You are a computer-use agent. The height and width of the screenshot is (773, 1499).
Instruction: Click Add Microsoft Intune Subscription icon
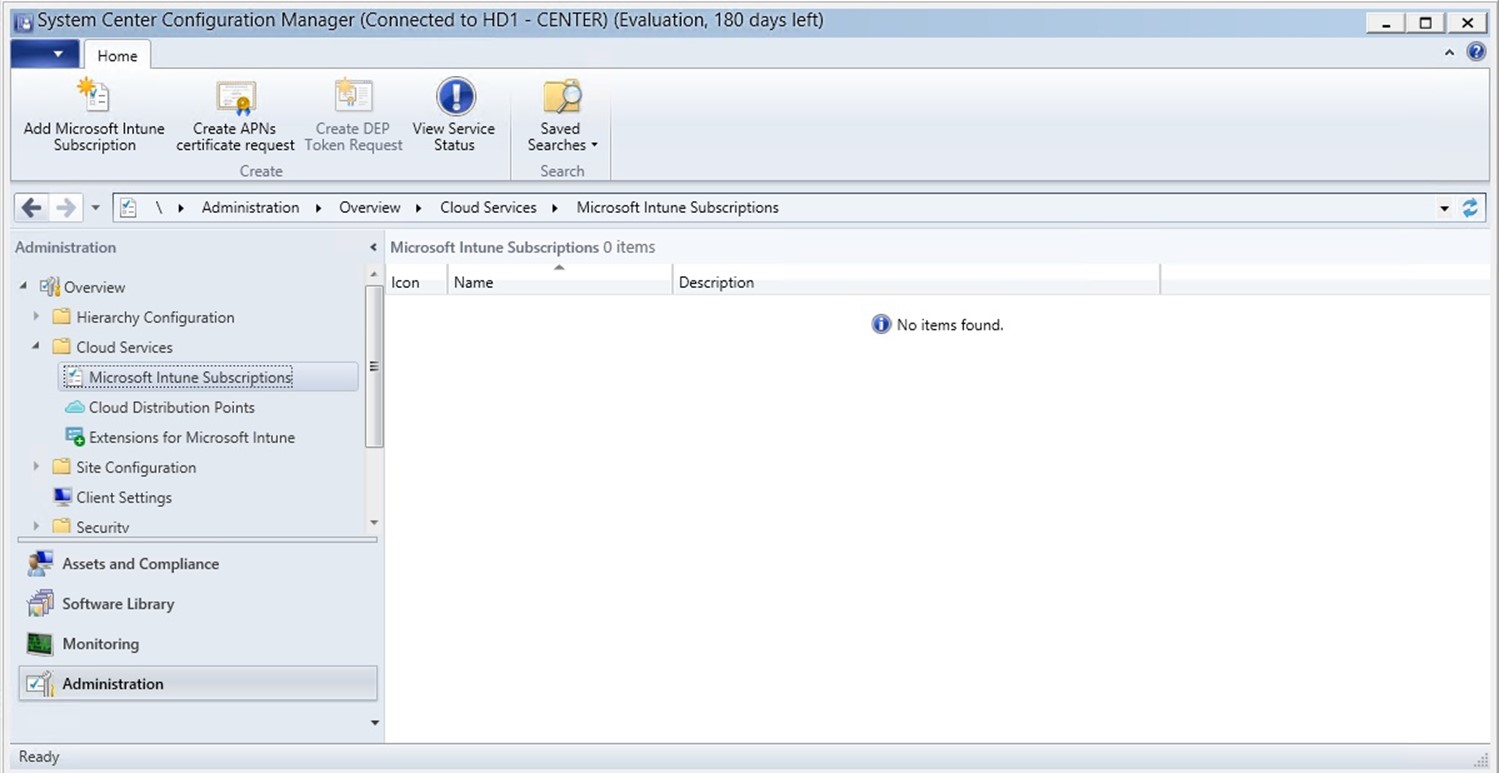click(x=94, y=96)
